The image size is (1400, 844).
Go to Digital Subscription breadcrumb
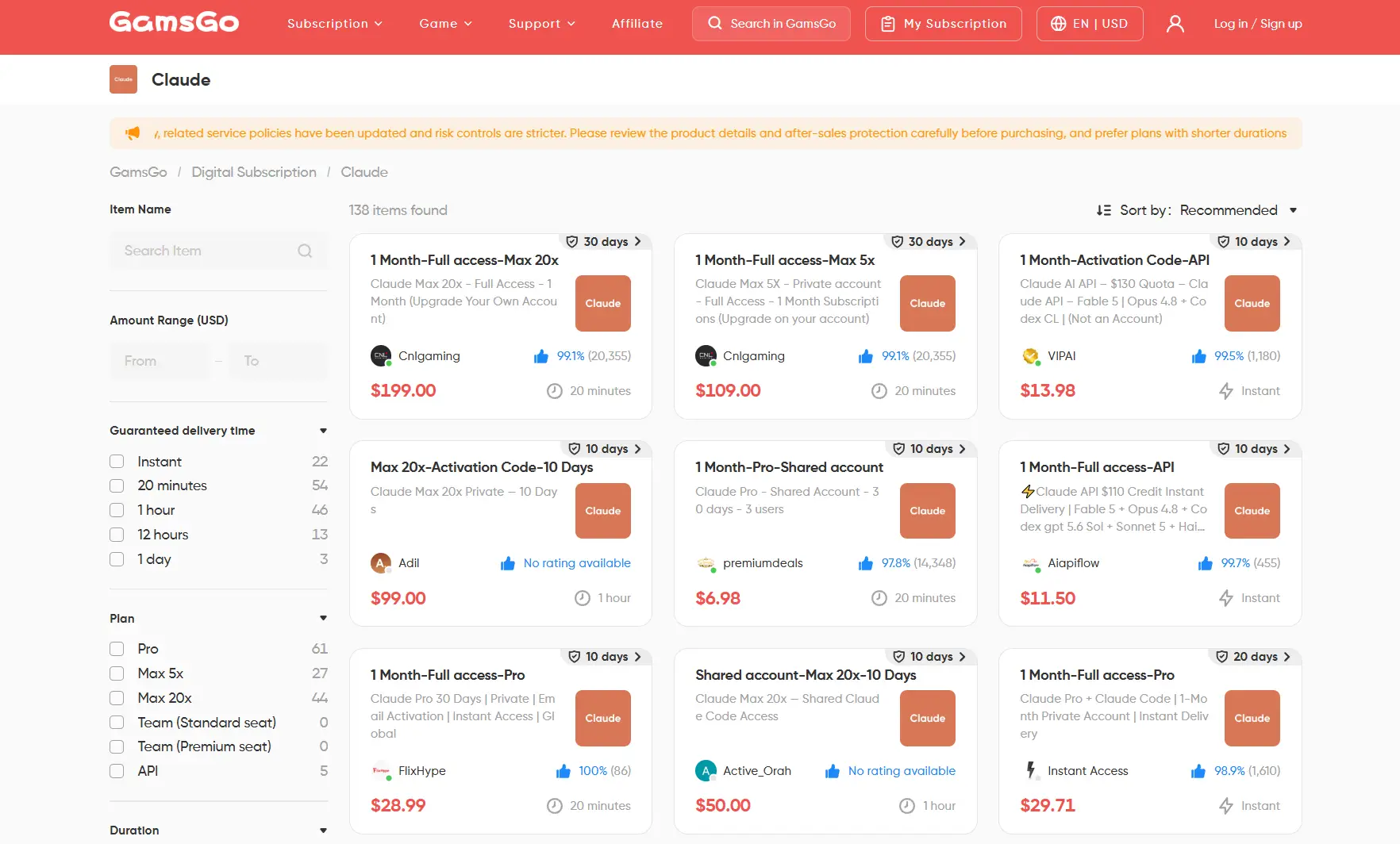coord(254,172)
